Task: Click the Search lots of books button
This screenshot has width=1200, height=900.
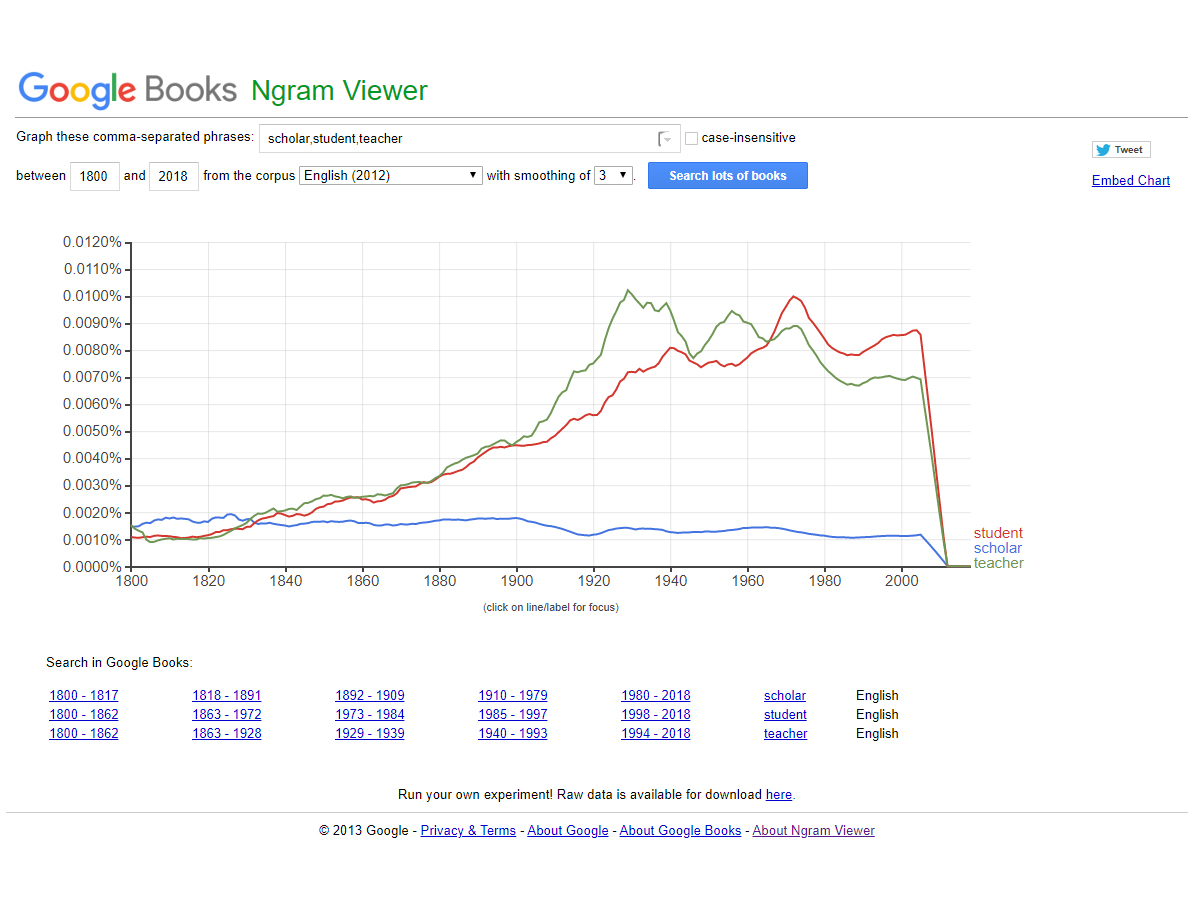Action: pyautogui.click(x=727, y=176)
